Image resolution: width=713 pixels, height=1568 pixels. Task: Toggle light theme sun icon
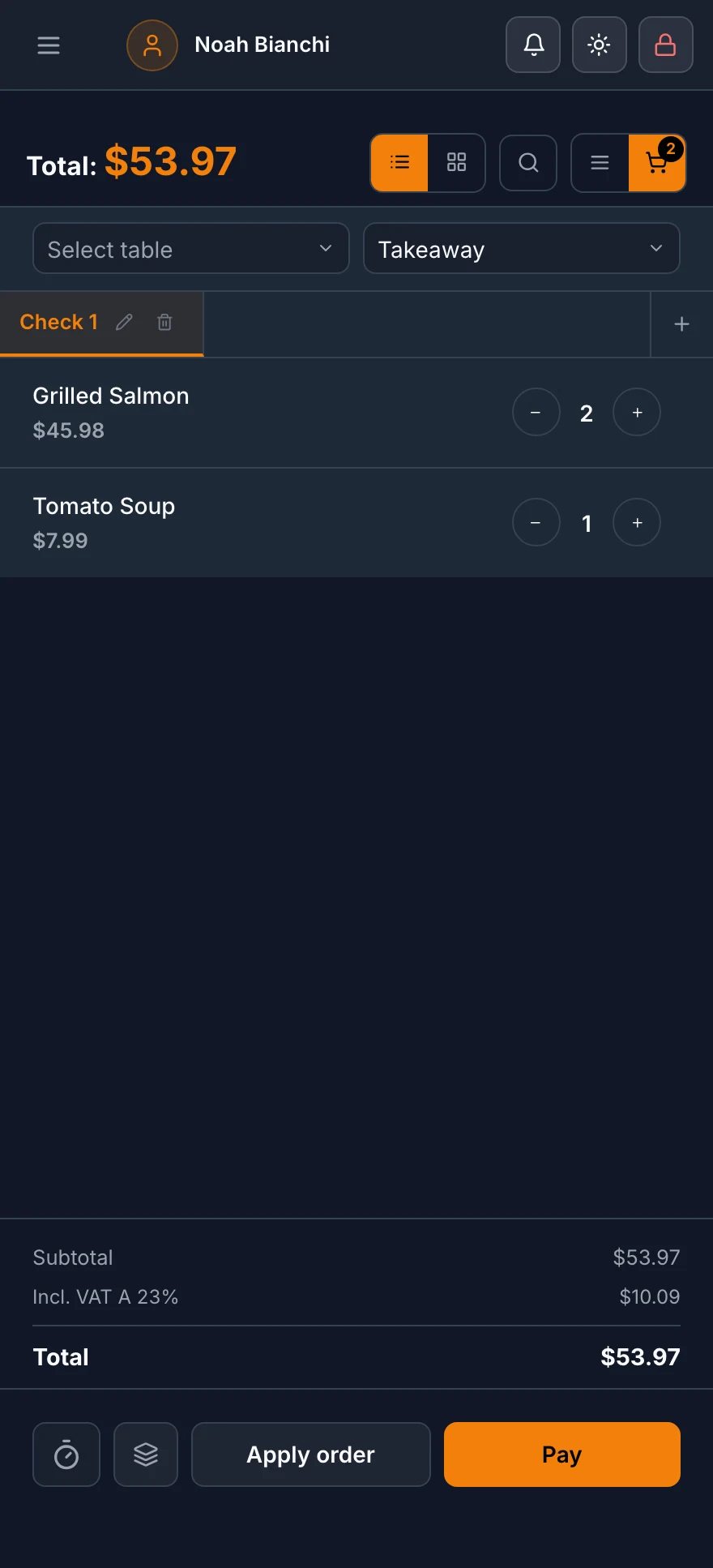(600, 45)
